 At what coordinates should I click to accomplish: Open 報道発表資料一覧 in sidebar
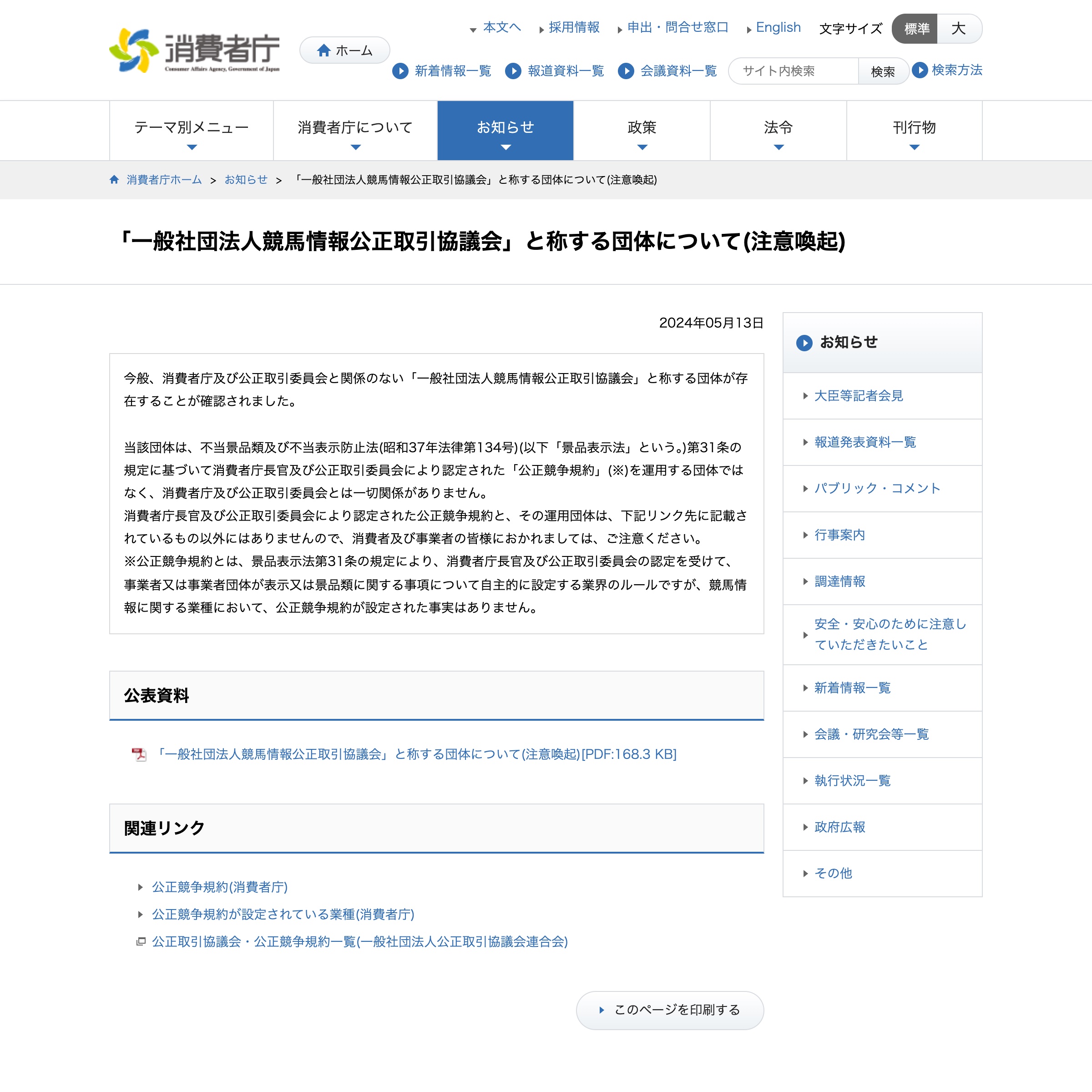tap(882, 442)
